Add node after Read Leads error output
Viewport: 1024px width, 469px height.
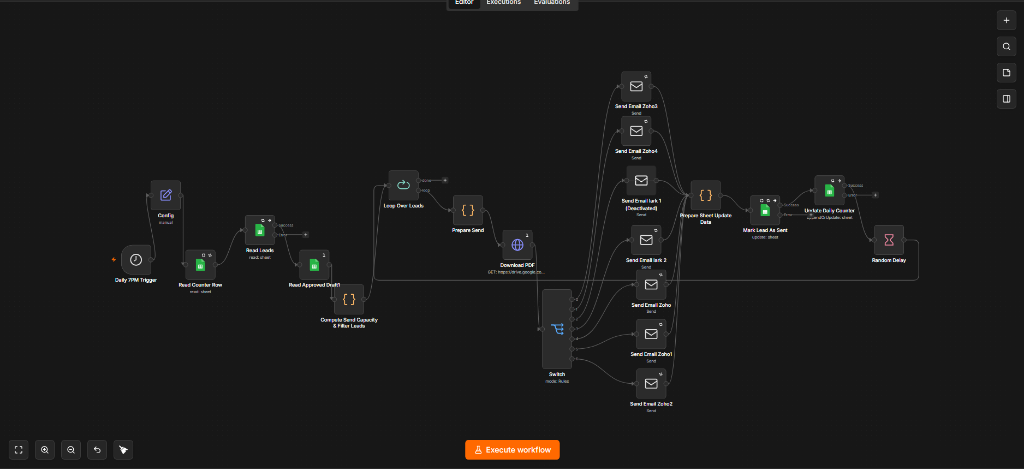tap(305, 234)
